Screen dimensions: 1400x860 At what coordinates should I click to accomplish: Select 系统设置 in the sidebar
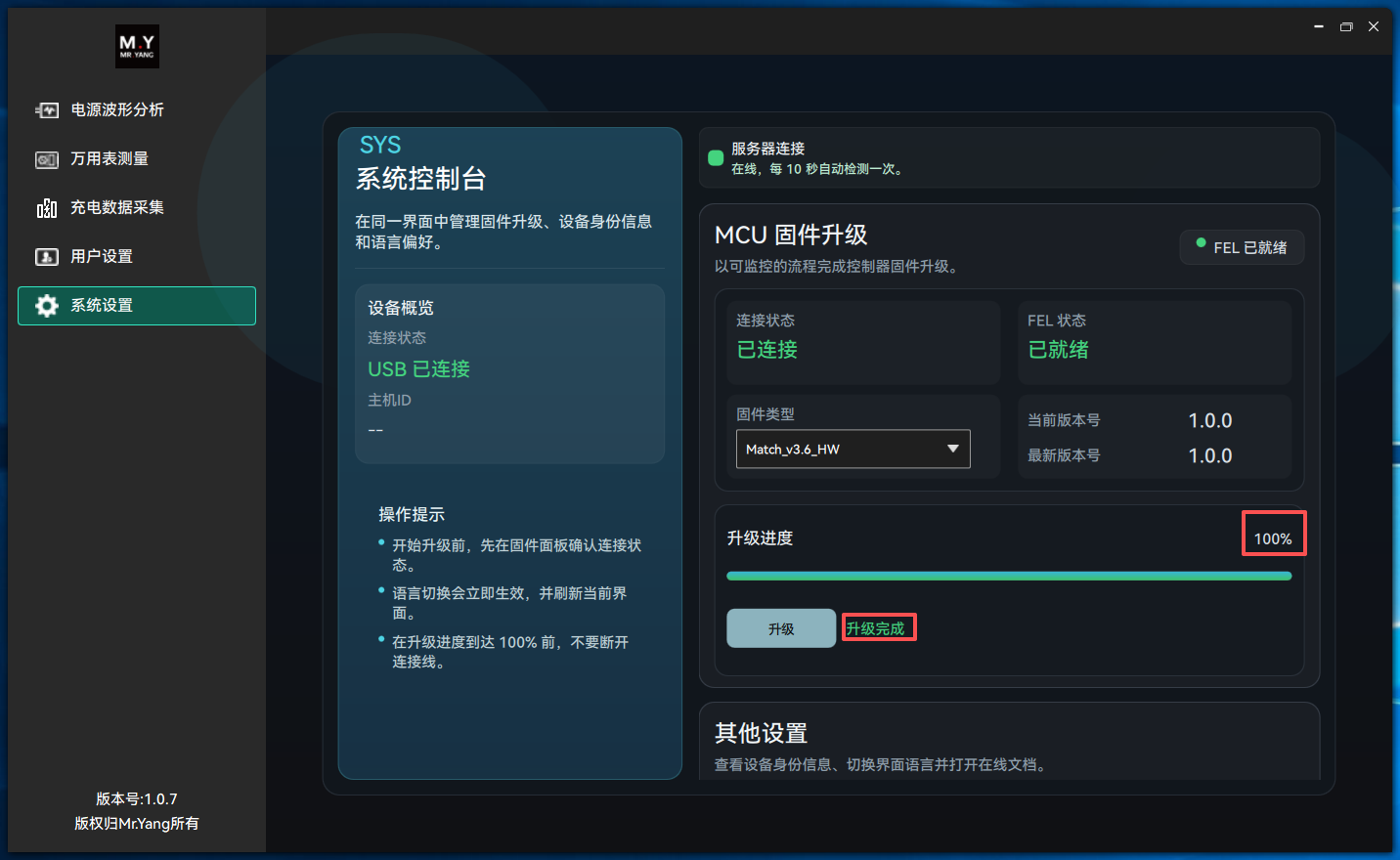(137, 306)
